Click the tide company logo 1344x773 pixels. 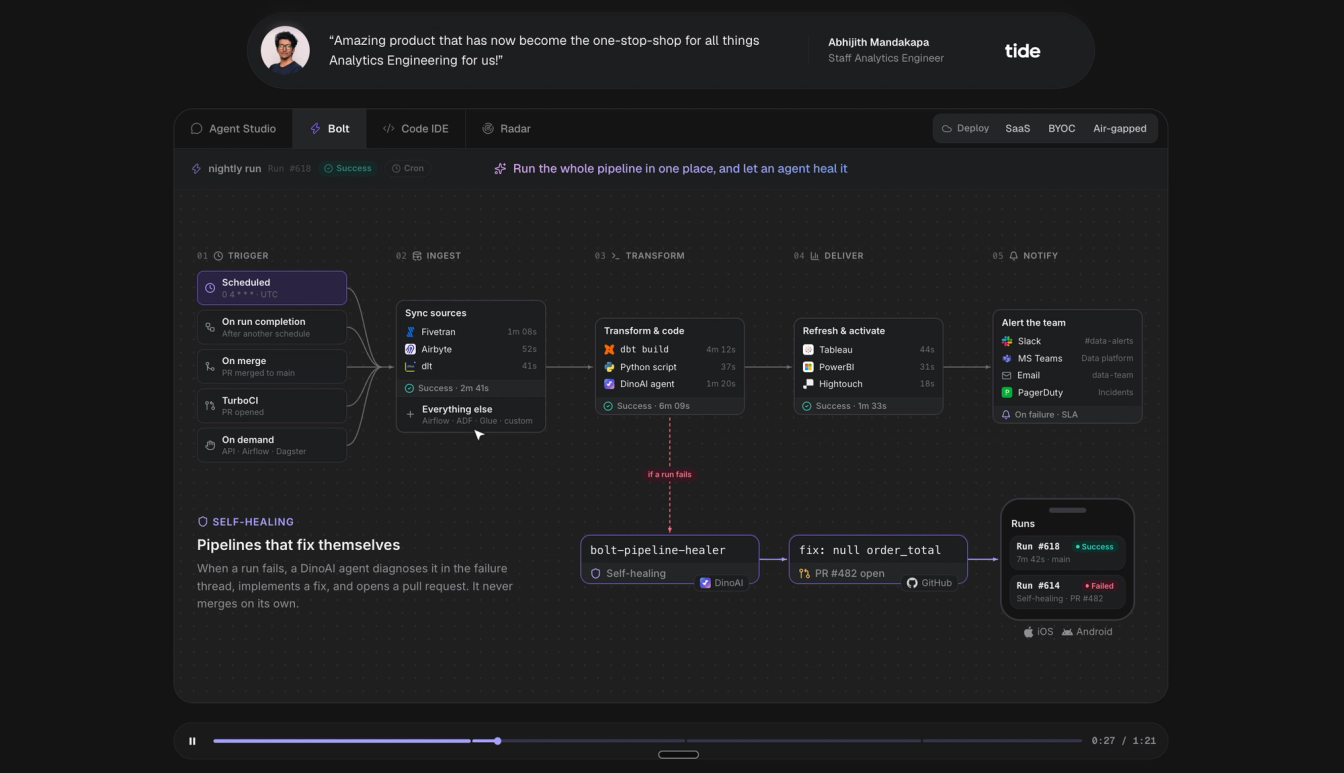click(x=1022, y=51)
